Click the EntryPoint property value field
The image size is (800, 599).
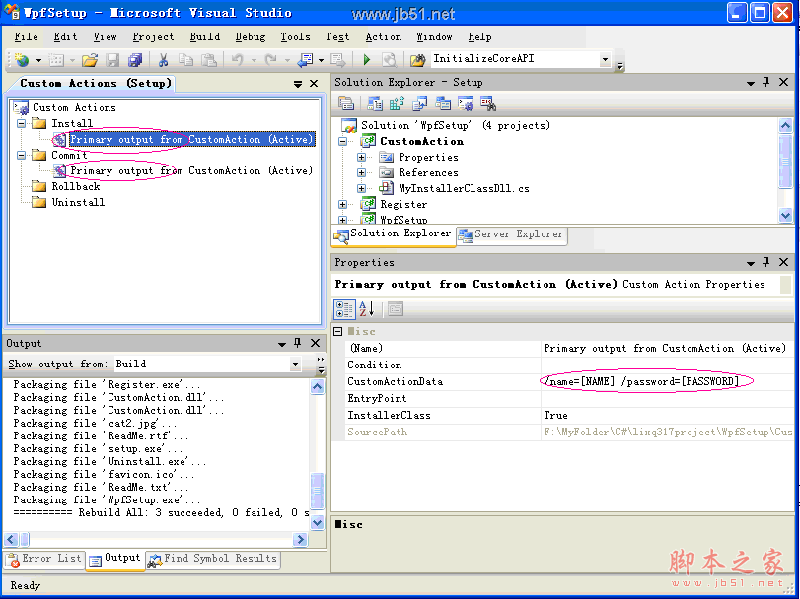(x=667, y=398)
